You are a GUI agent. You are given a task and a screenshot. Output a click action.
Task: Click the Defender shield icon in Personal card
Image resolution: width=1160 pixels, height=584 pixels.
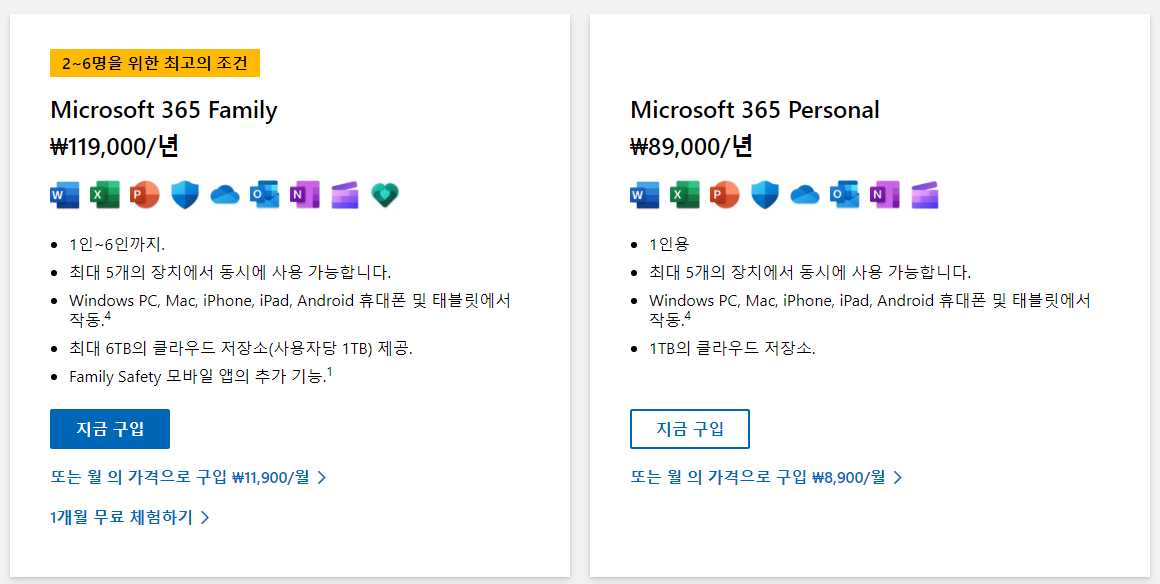[x=764, y=195]
